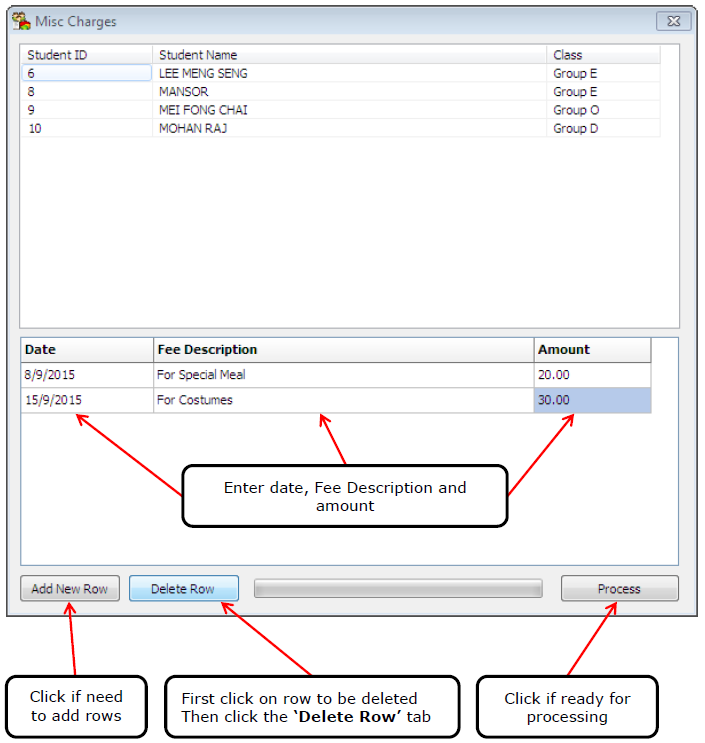The height and width of the screenshot is (743, 705).
Task: Sort by the Student Name column header
Action: pyautogui.click(x=350, y=55)
